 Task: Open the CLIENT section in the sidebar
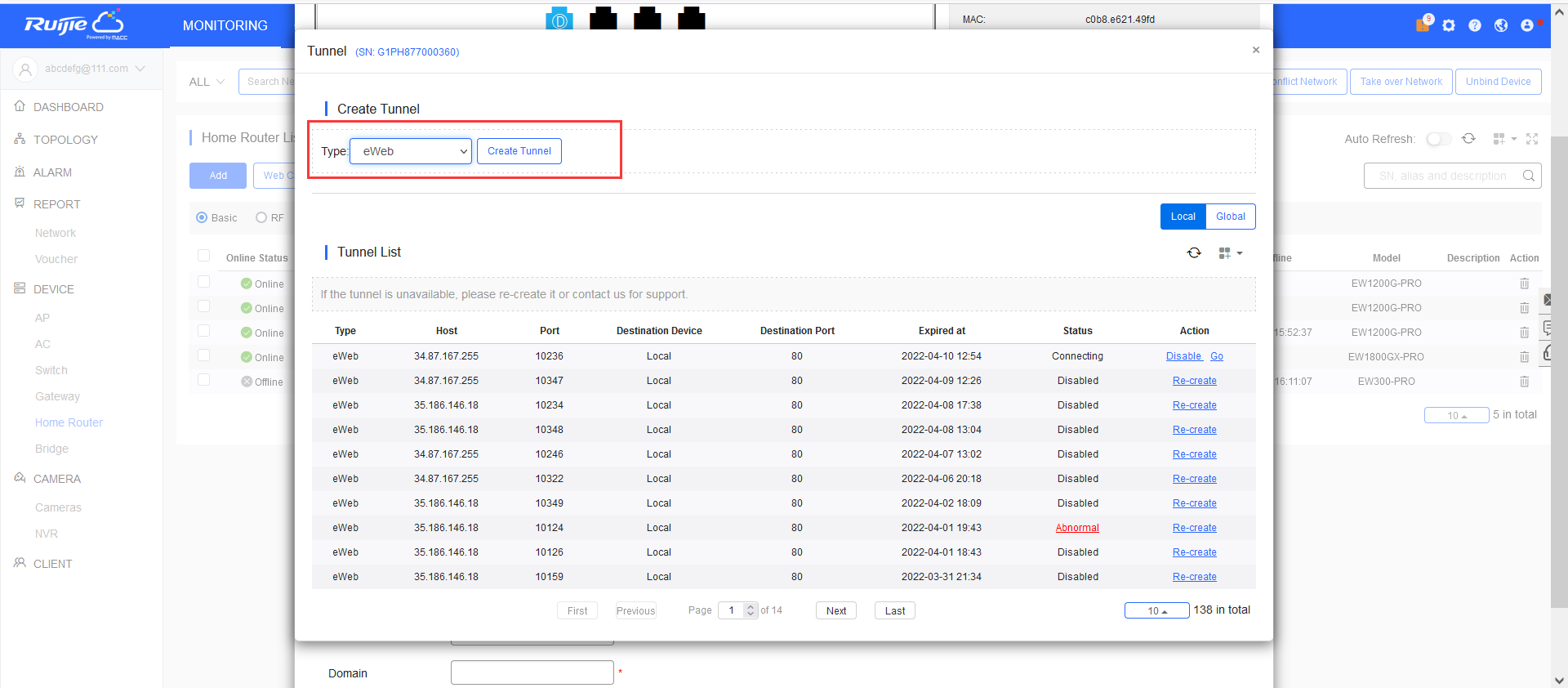click(52, 564)
